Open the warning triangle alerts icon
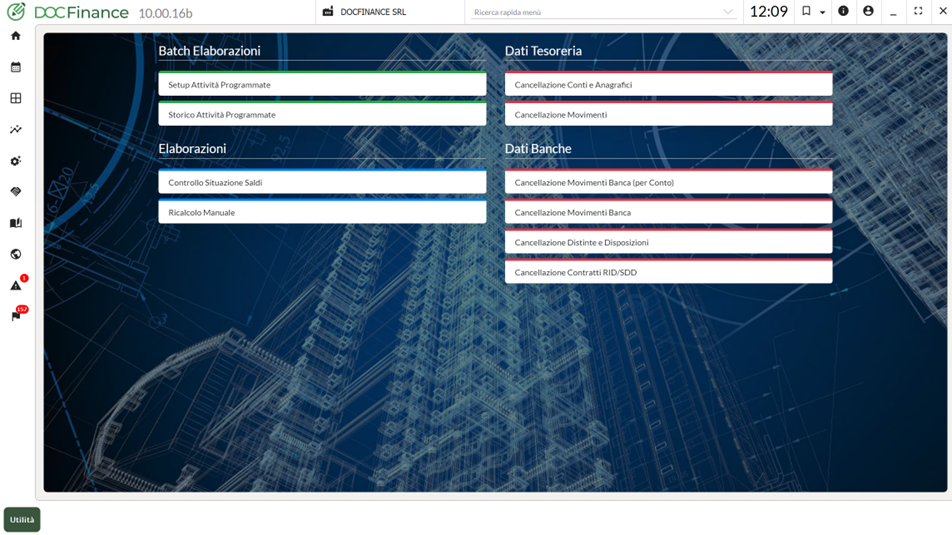Image resolution: width=952 pixels, height=535 pixels. [16, 285]
